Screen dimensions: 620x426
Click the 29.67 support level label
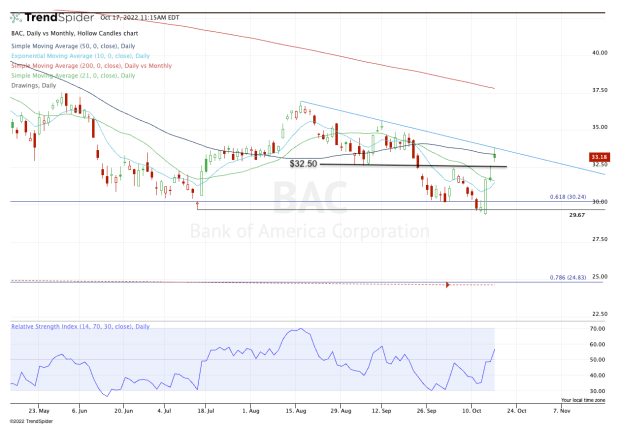[x=577, y=215]
